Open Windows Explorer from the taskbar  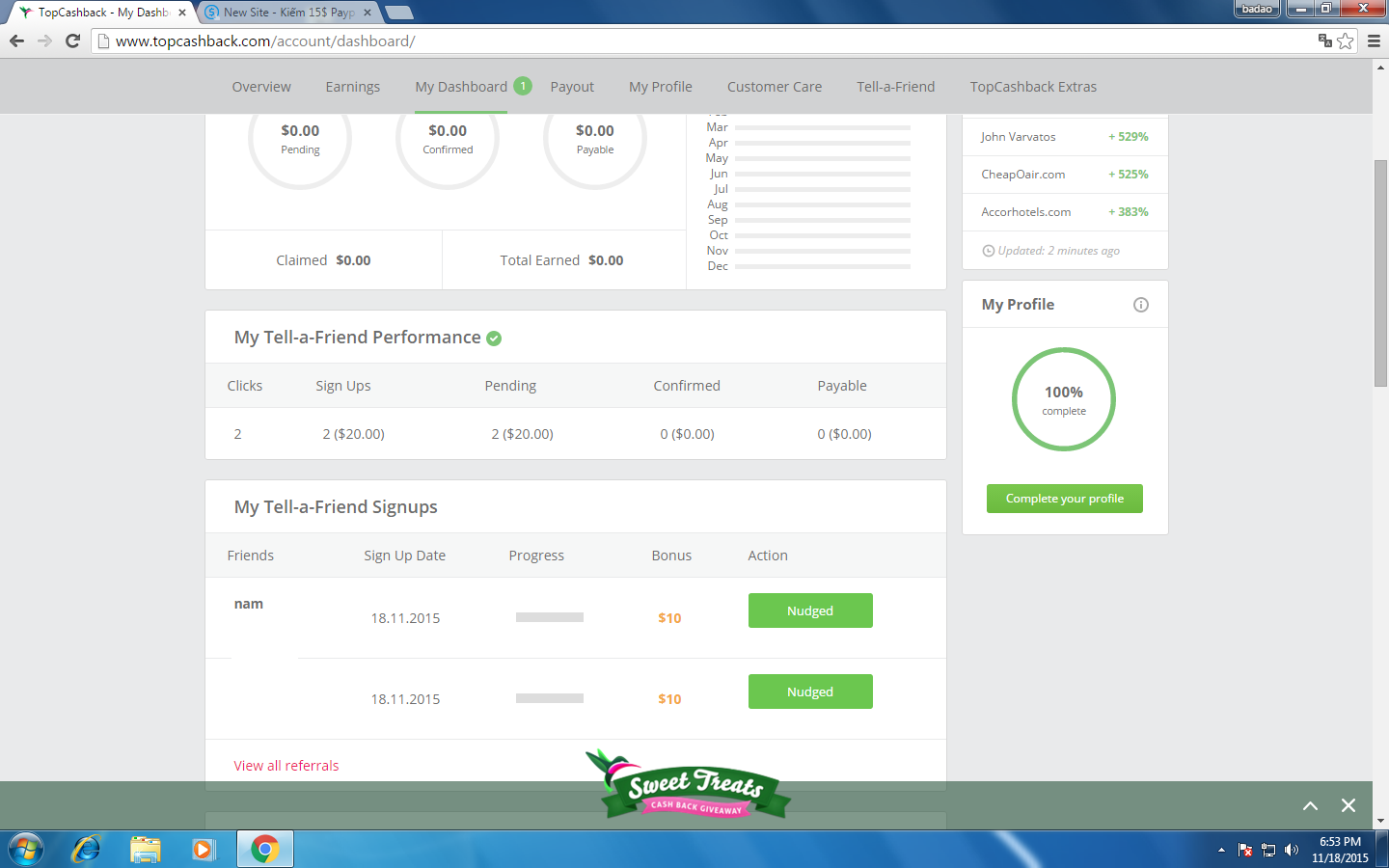pyautogui.click(x=146, y=849)
